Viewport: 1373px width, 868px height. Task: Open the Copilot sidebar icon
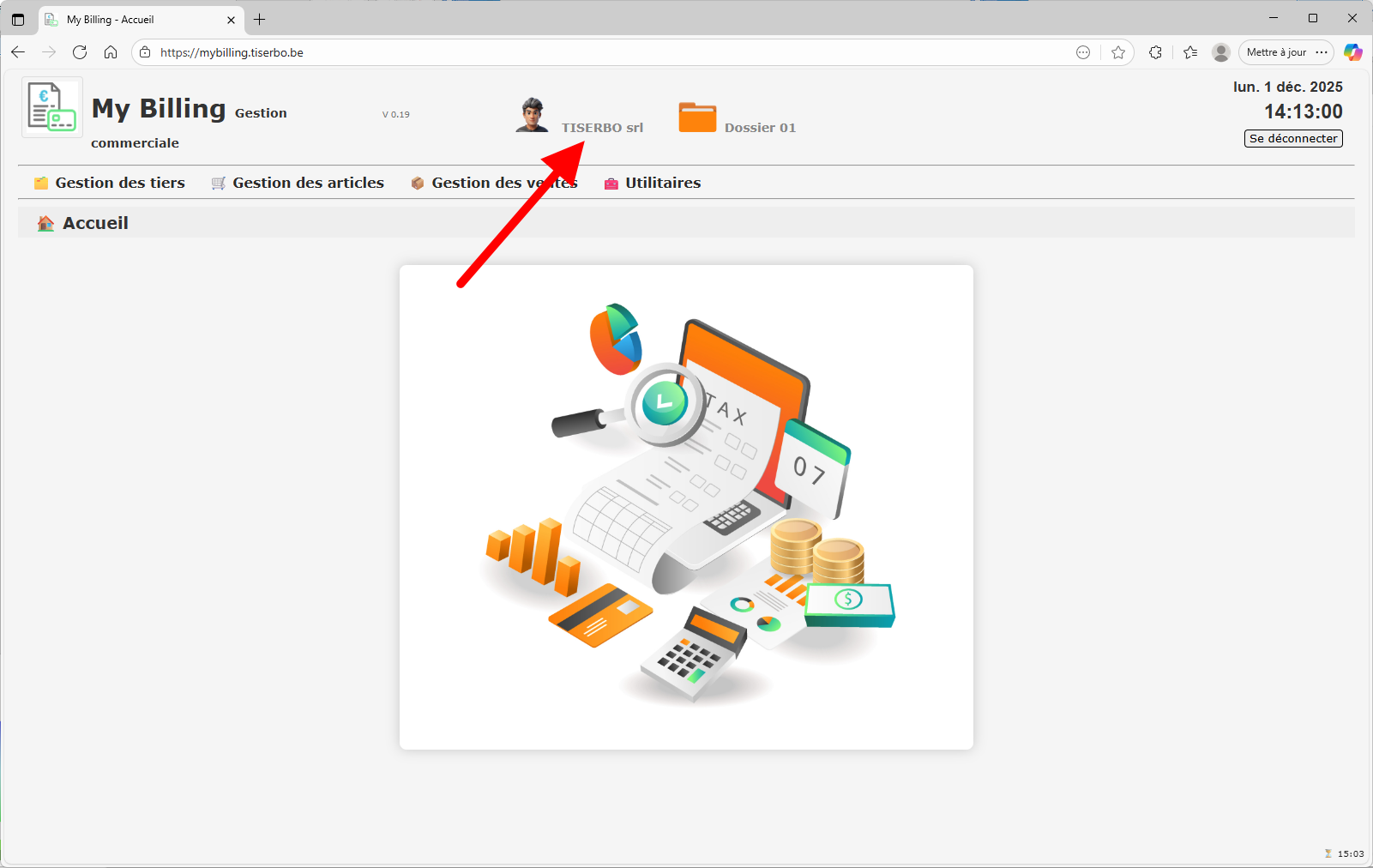coord(1352,52)
